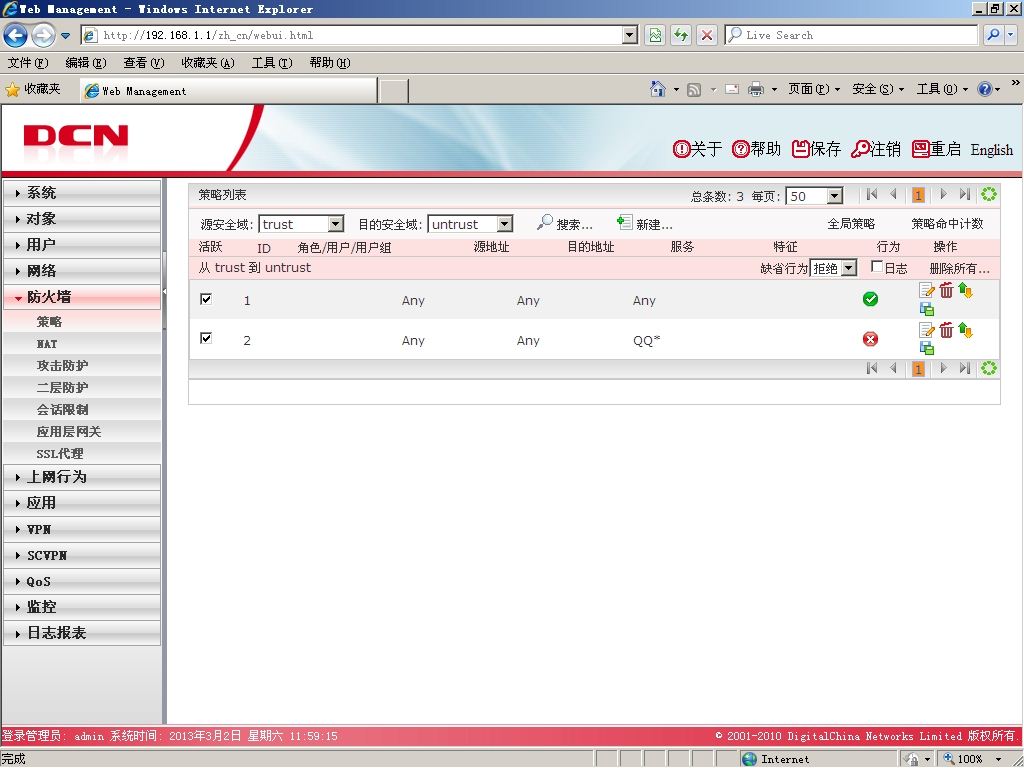Go to previous page in top pager

[x=893, y=194]
